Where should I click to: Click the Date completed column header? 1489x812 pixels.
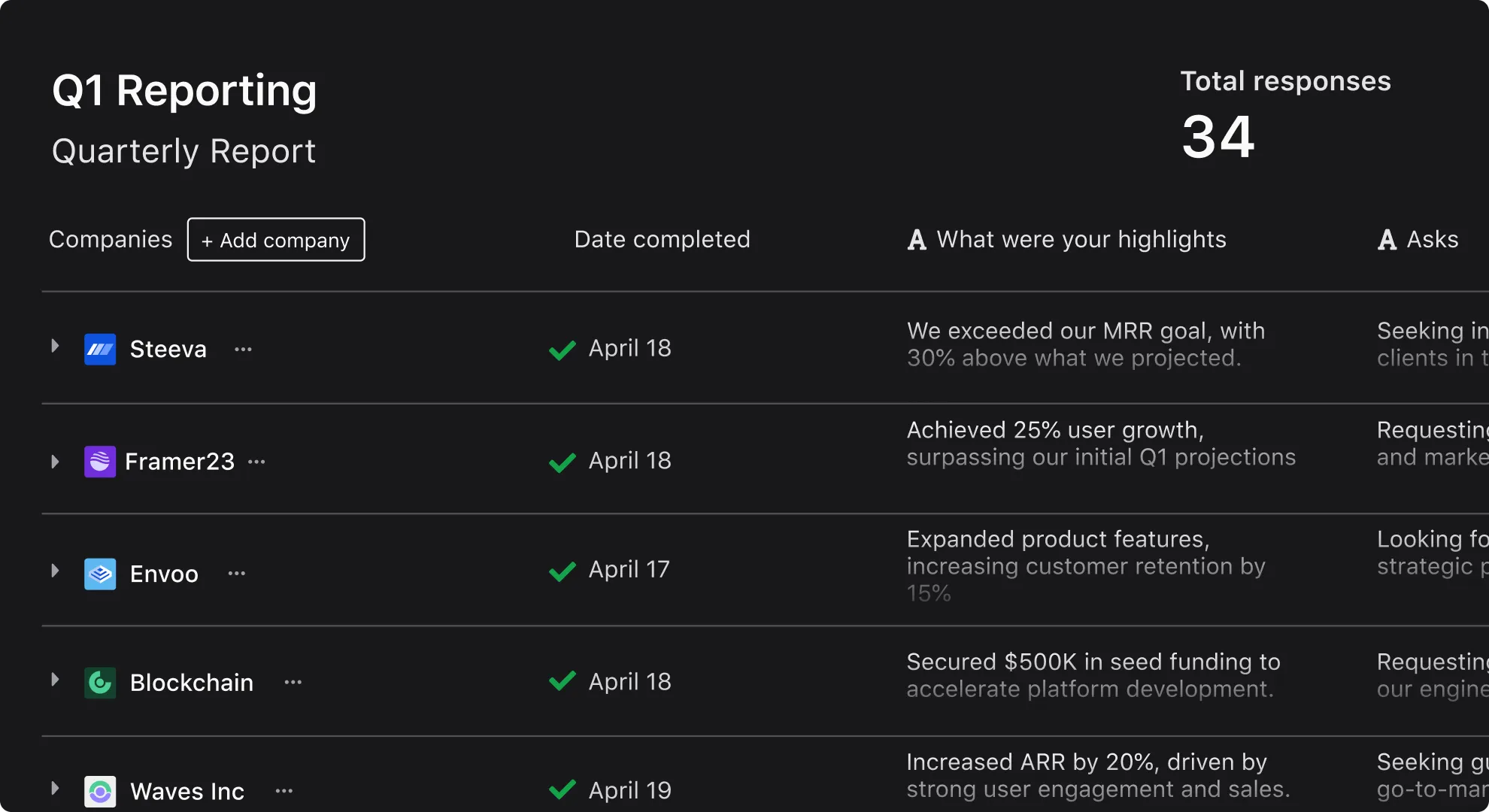pos(662,239)
